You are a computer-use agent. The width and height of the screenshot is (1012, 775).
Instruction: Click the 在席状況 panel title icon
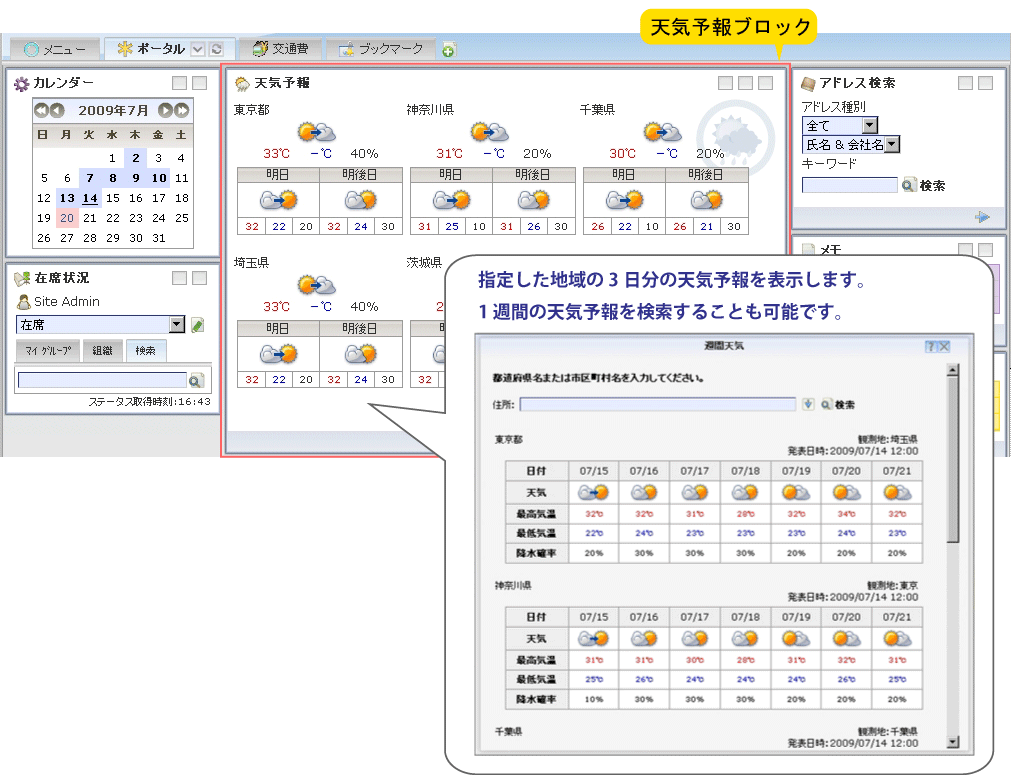(x=22, y=278)
